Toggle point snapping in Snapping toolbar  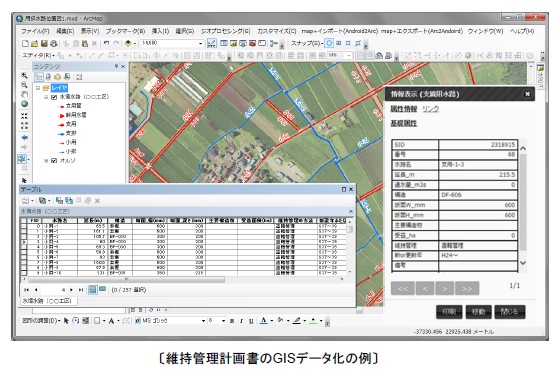329,43
